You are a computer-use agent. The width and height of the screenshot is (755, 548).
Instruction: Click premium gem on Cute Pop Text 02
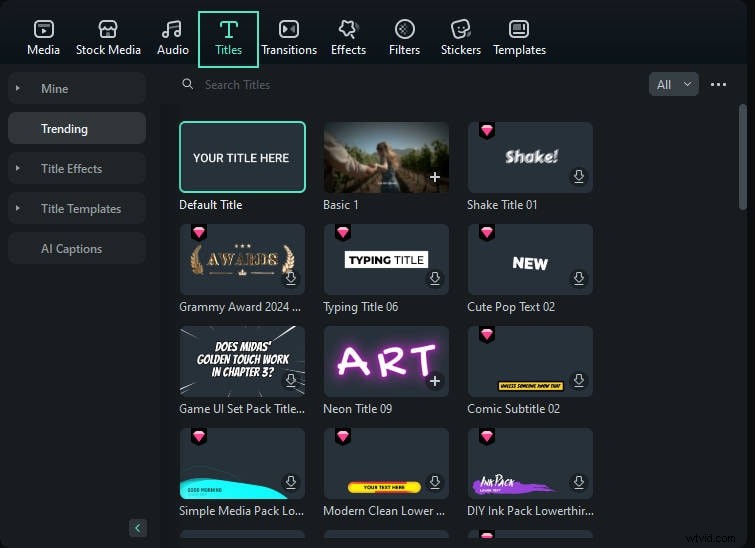[487, 233]
